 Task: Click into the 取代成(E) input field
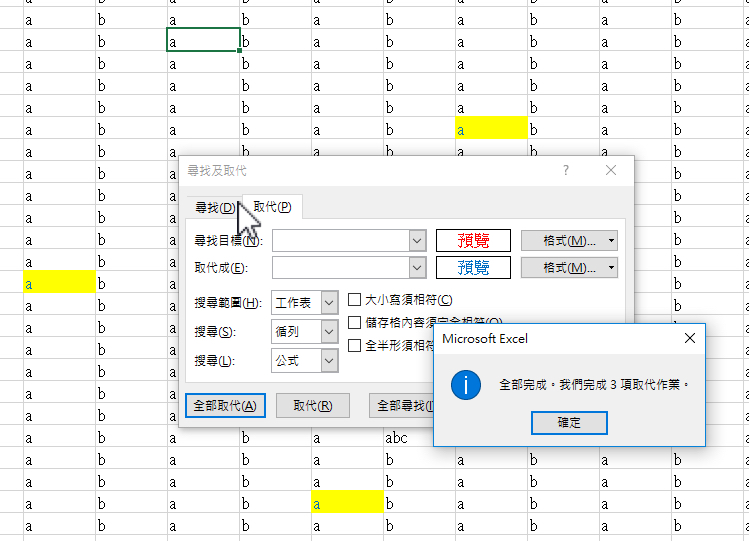point(341,268)
